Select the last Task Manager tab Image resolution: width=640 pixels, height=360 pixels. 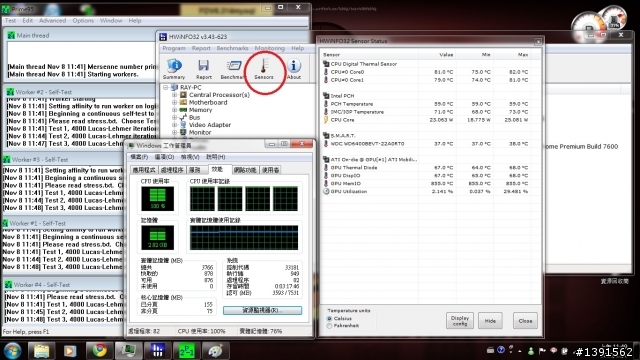point(270,170)
